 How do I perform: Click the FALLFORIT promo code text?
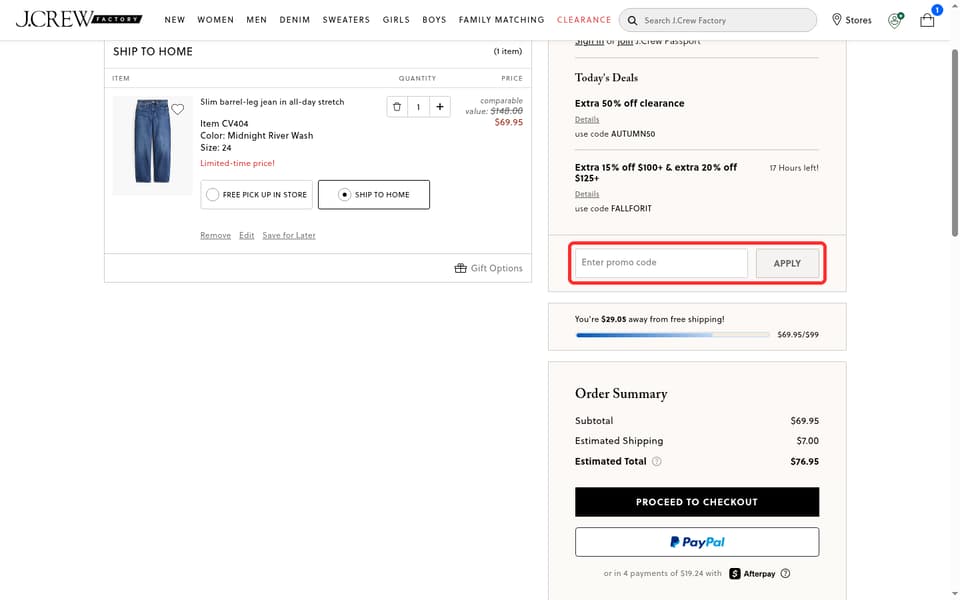point(631,208)
